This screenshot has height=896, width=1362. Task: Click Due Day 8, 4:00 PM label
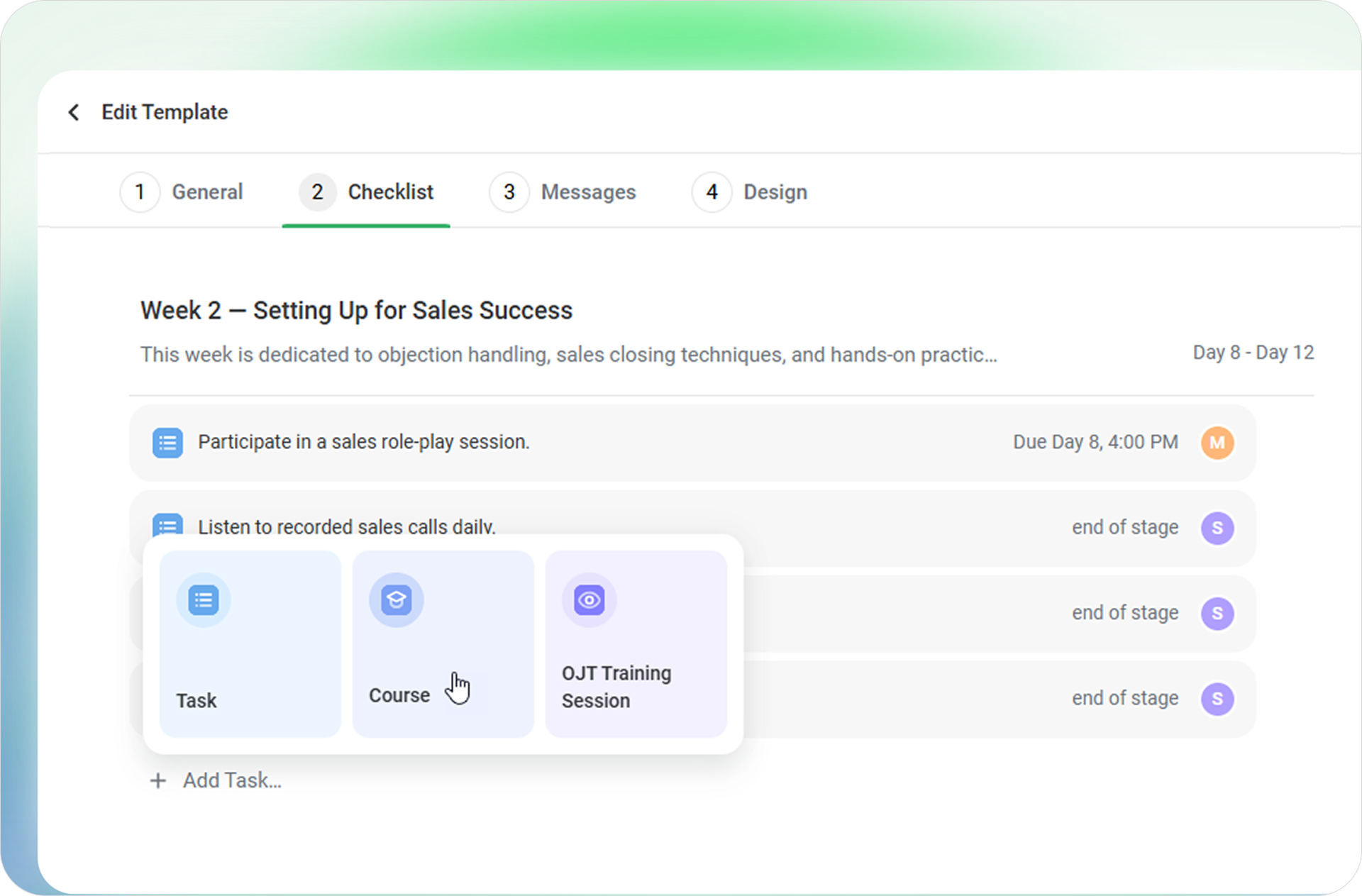(x=1095, y=442)
